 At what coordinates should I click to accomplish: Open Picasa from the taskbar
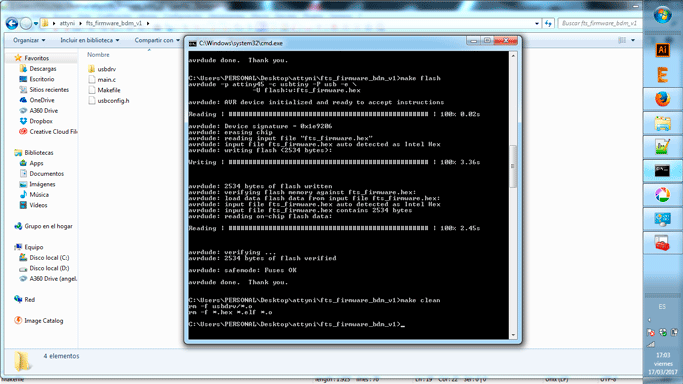coord(663,195)
